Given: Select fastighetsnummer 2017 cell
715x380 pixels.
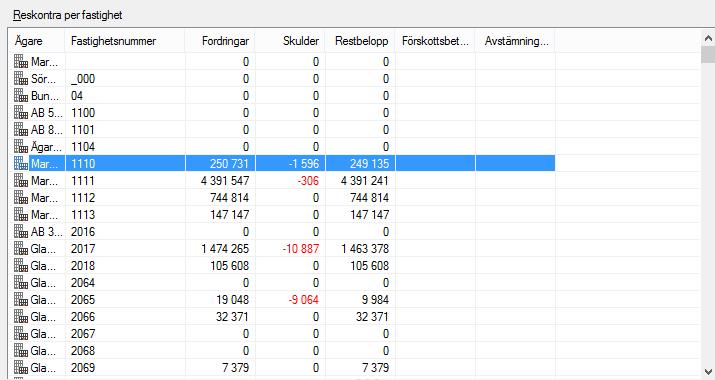Looking at the screenshot, I should 83,249.
